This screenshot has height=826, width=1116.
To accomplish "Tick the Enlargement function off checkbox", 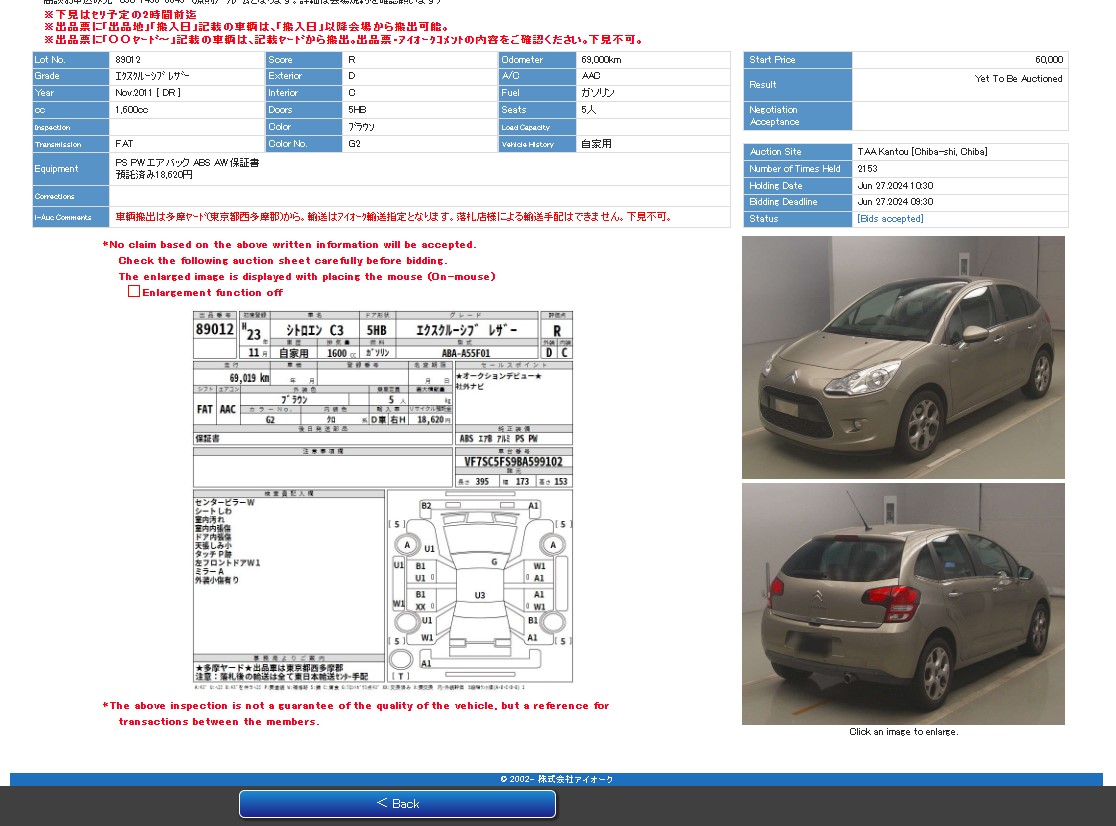I will pyautogui.click(x=134, y=291).
